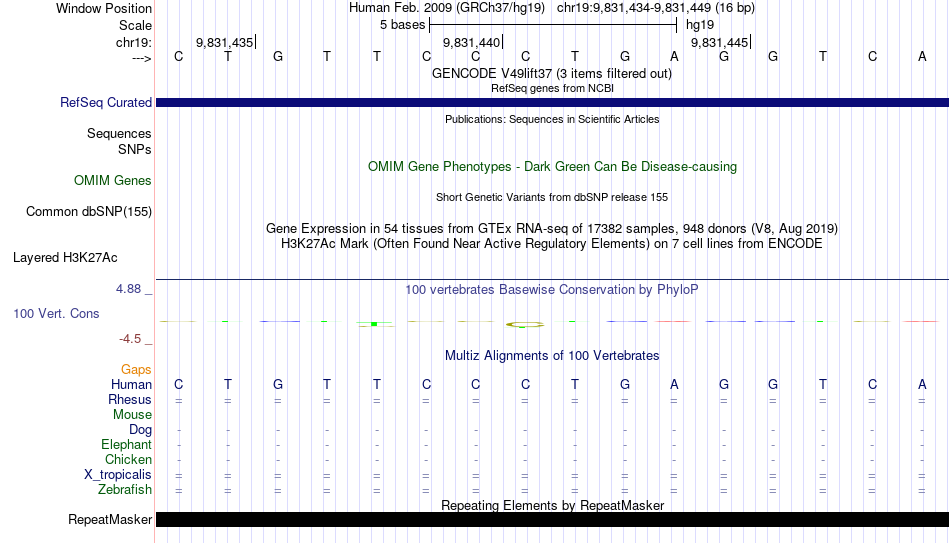Click the OMIM Gene Phenotypes track title
The width and height of the screenshot is (950, 543).
pos(552,167)
